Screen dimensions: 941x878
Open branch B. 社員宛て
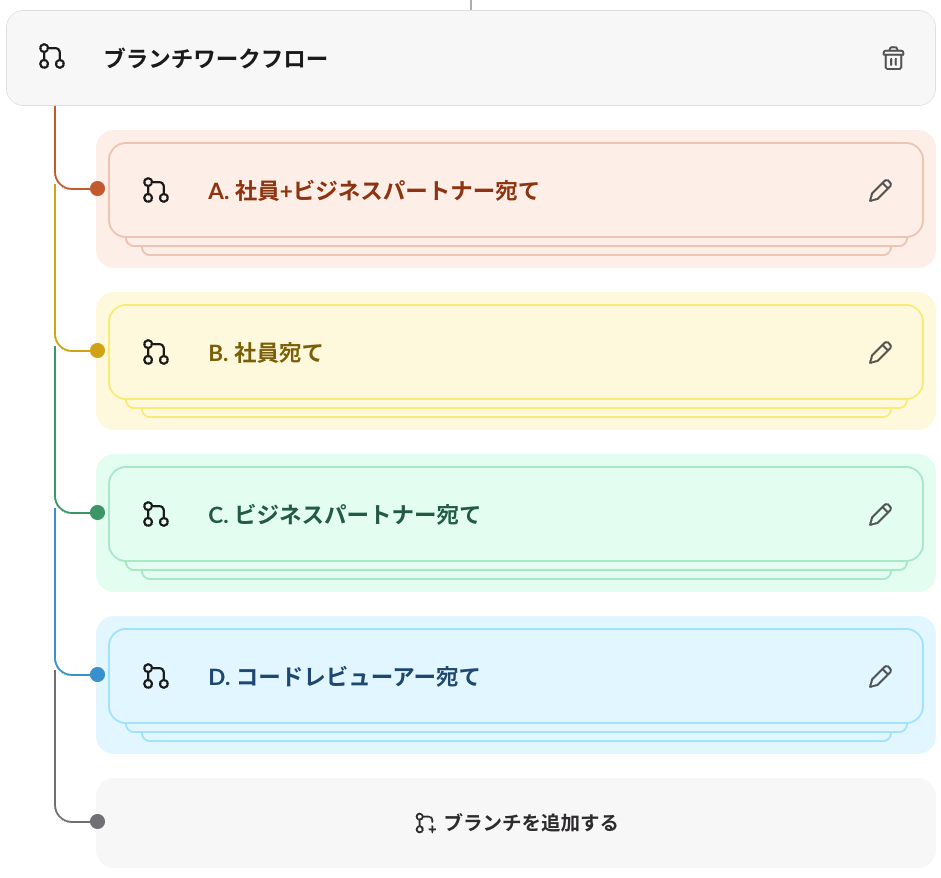[x=265, y=352]
